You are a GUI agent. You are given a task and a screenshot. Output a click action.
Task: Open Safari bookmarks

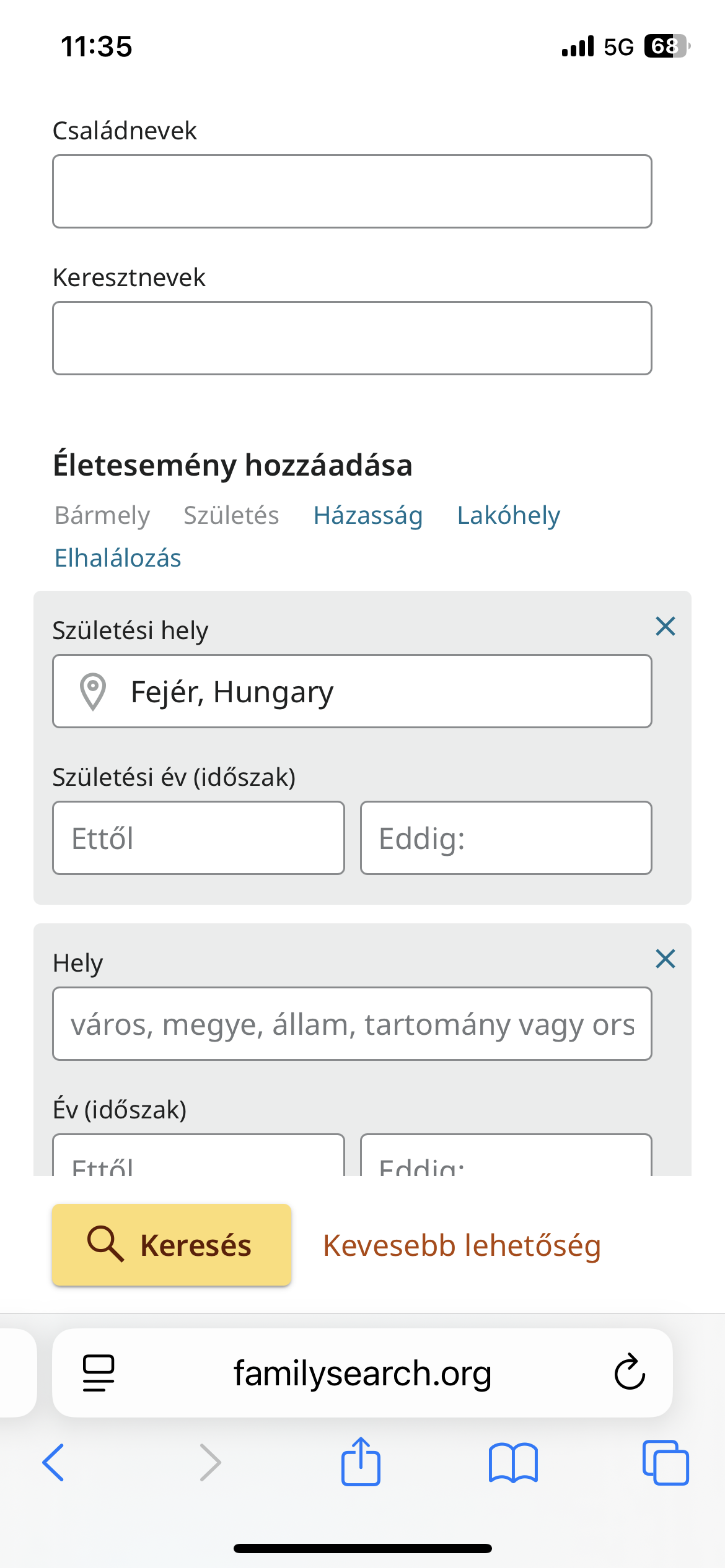click(513, 1463)
